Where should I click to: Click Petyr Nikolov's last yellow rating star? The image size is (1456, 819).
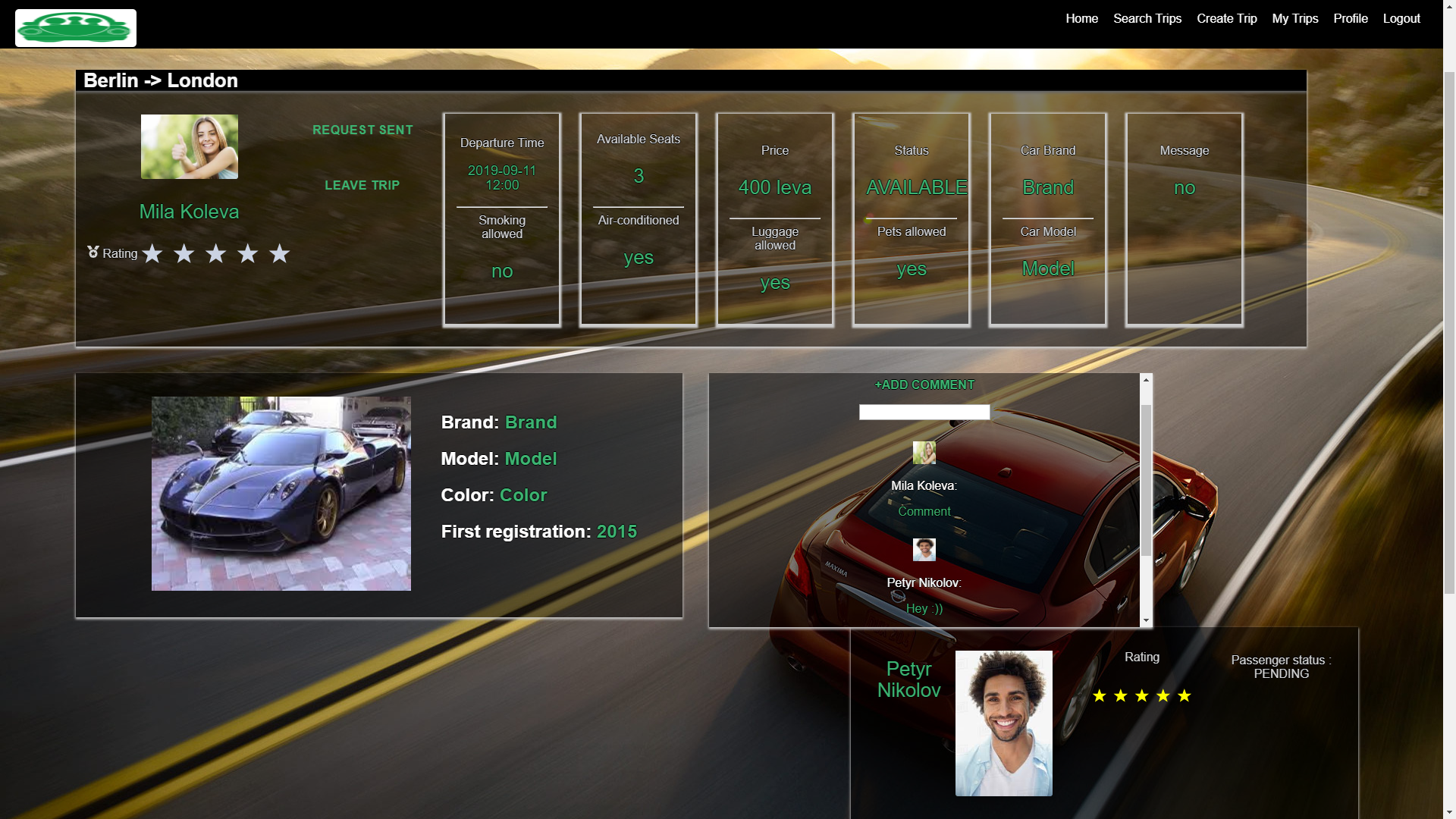[x=1185, y=695]
